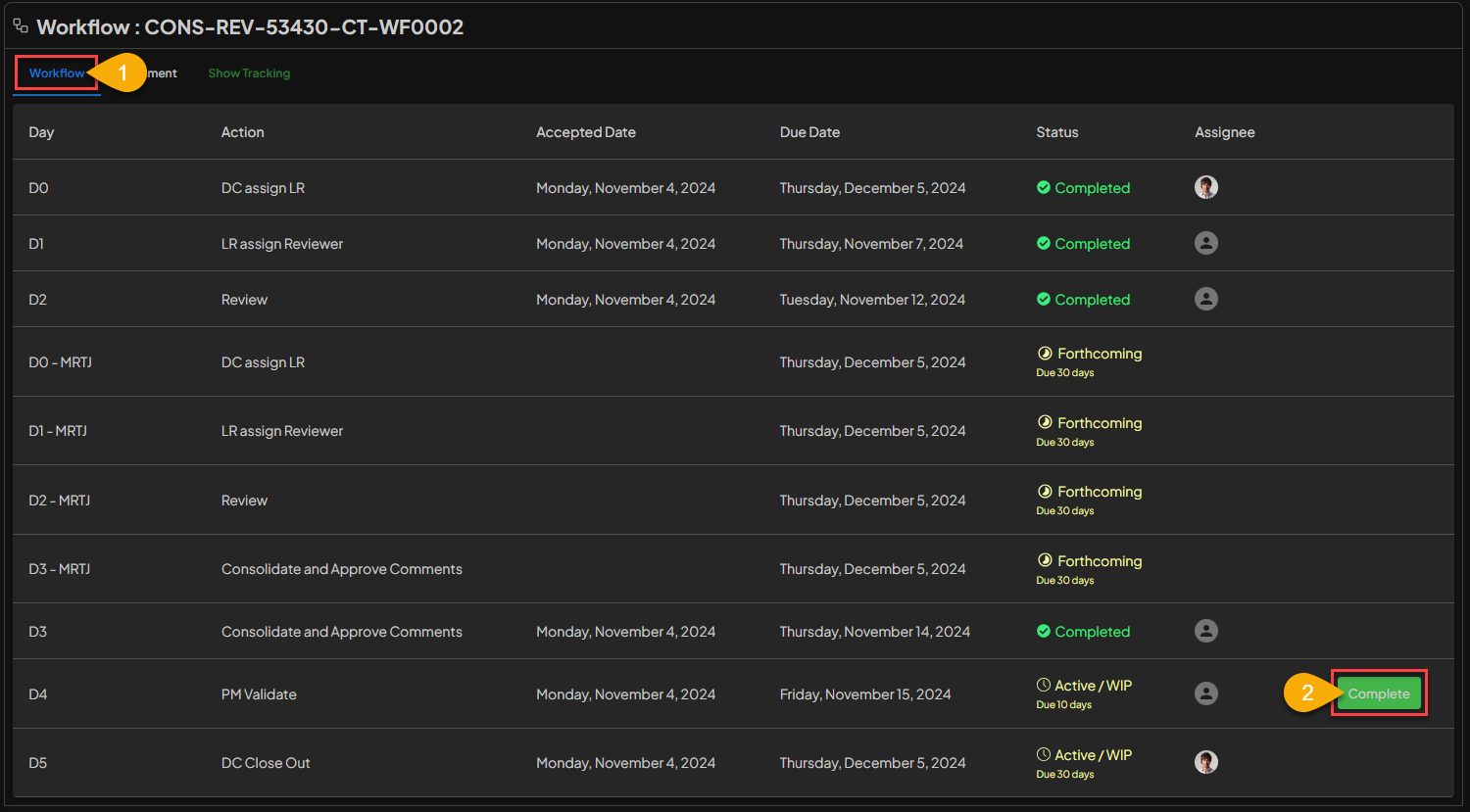
Task: Click the workflow icon beside the title
Action: click(x=21, y=26)
